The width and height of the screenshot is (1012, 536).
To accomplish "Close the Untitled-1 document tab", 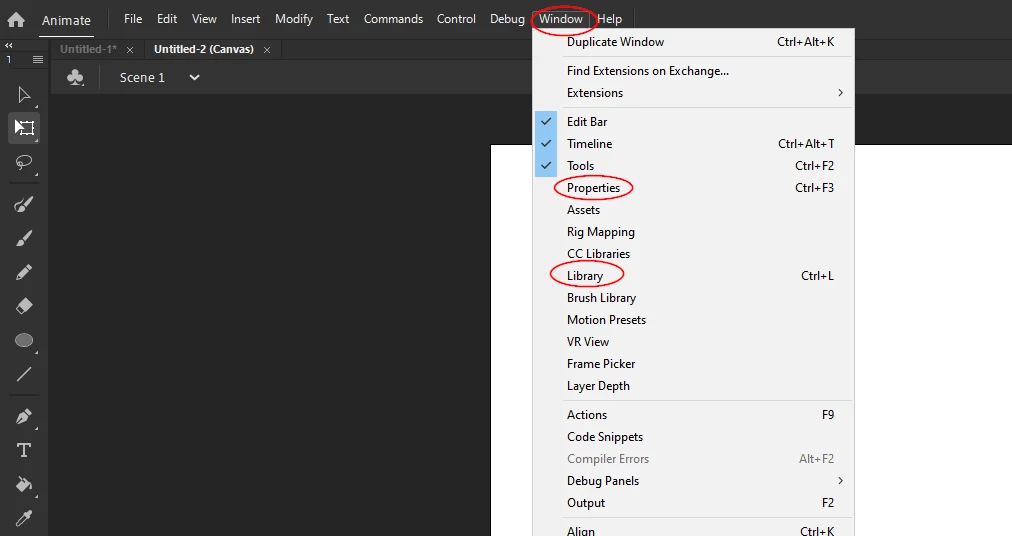I will point(130,50).
